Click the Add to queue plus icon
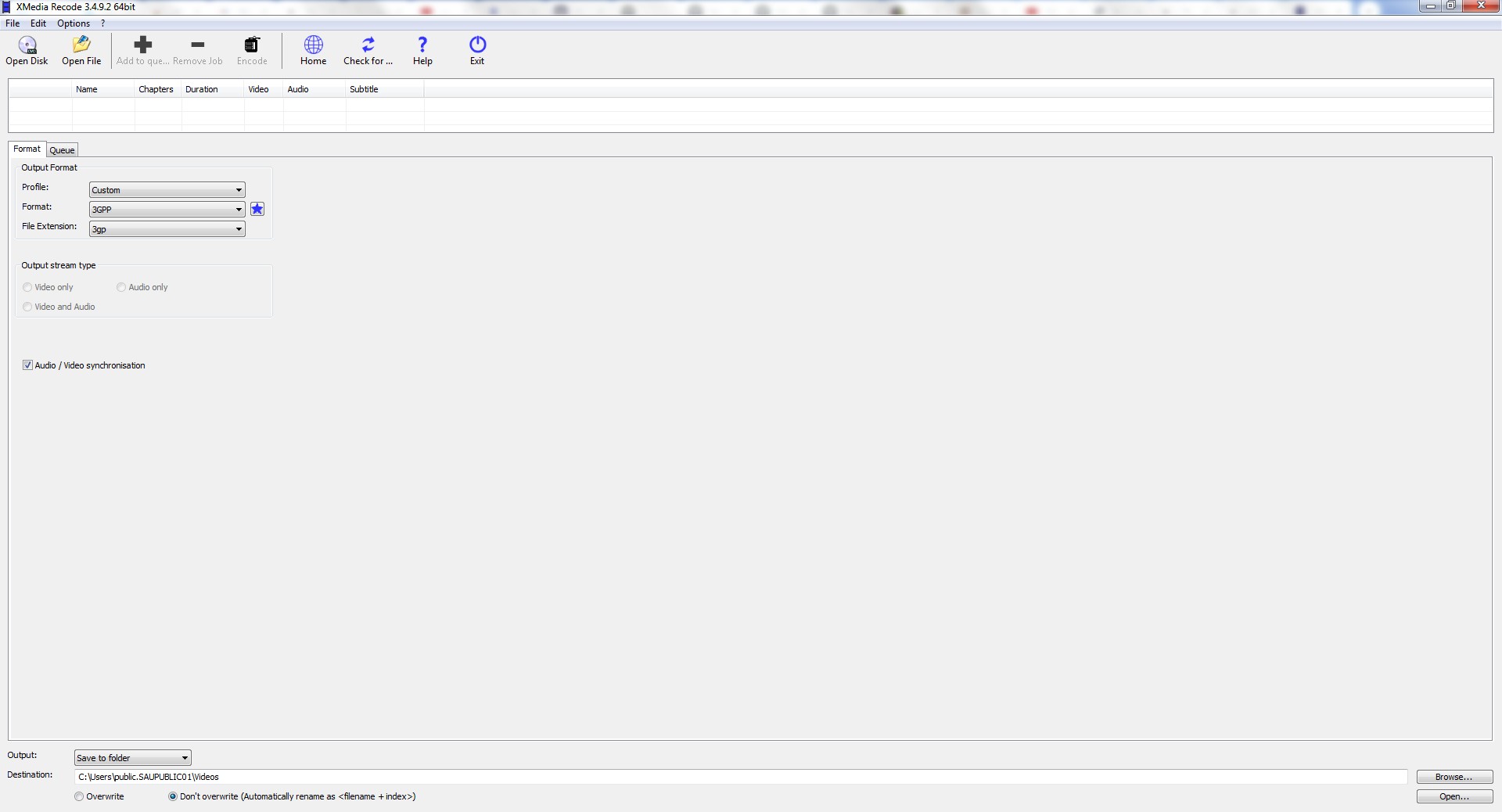Screen dimensions: 1502x812 tap(143, 45)
